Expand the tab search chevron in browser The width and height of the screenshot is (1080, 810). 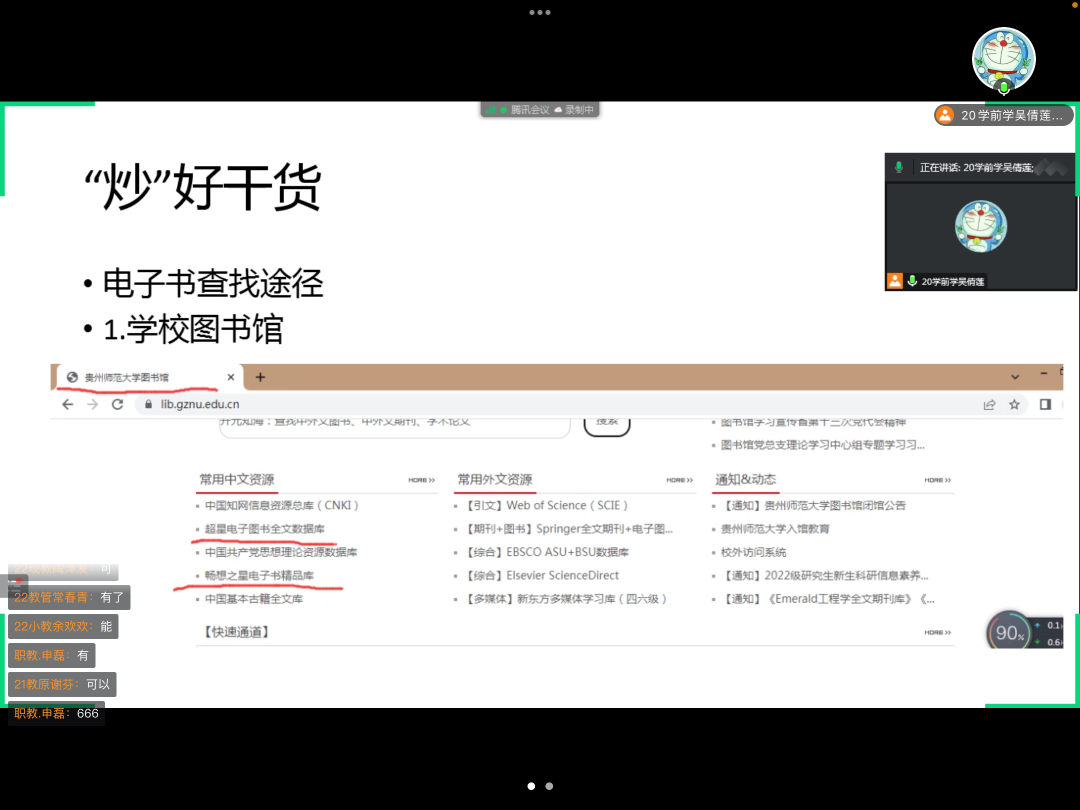1015,377
